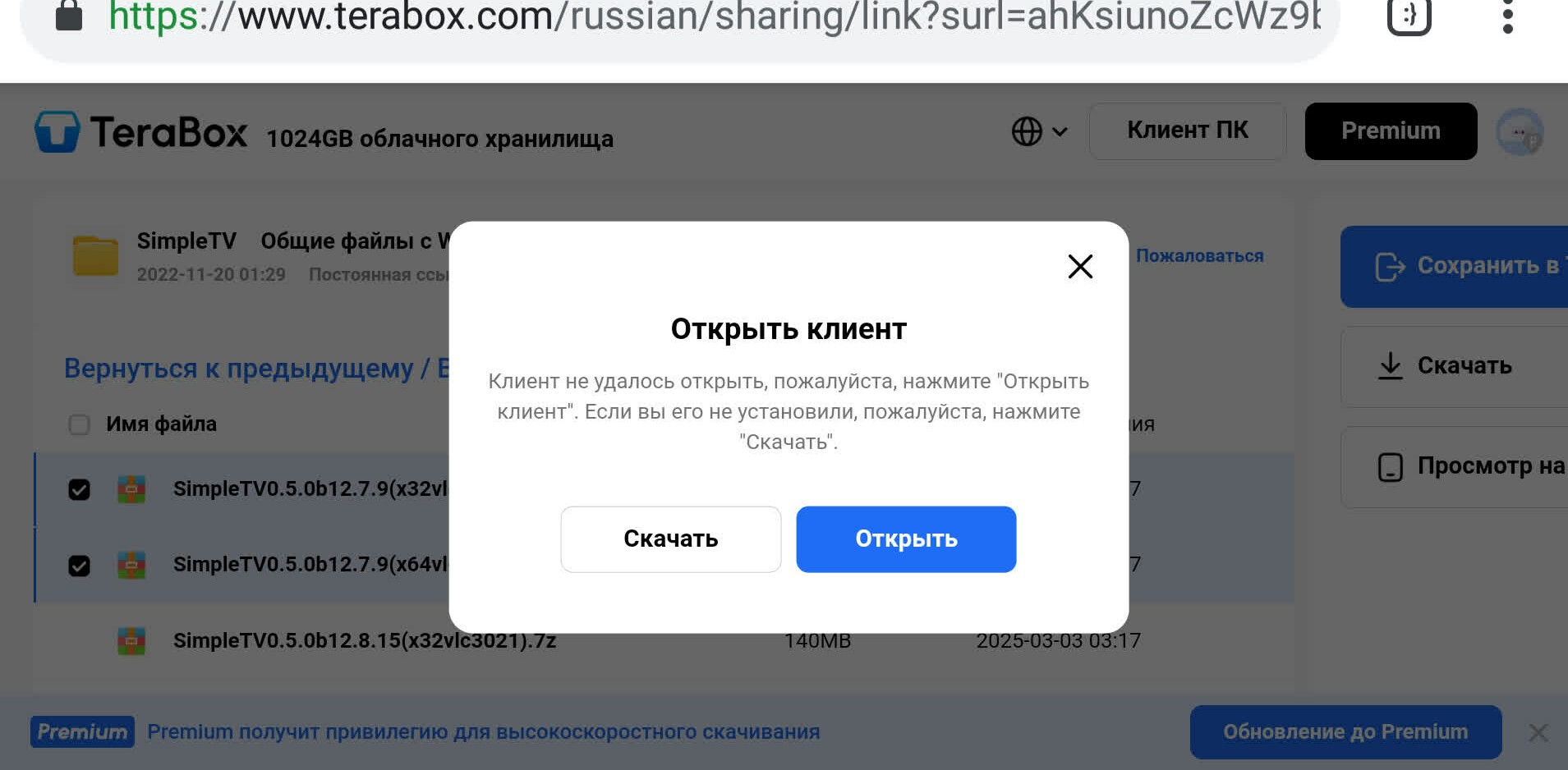Click the 'Сохранить в' save button
This screenshot has width=1568, height=770.
(1454, 267)
